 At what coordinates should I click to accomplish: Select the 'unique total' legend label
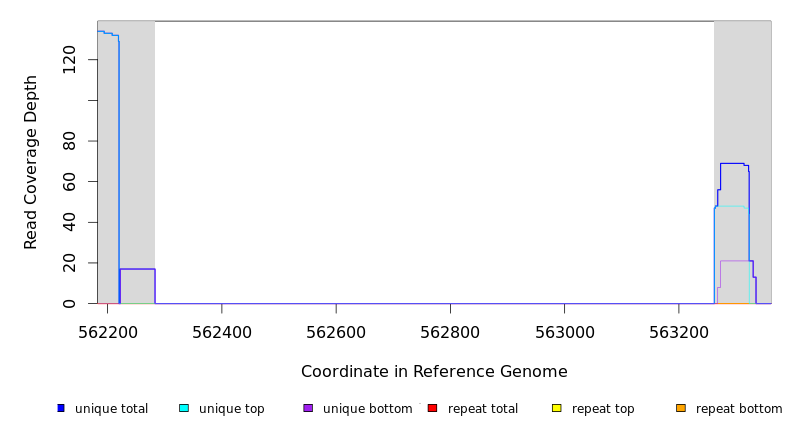click(x=111, y=409)
